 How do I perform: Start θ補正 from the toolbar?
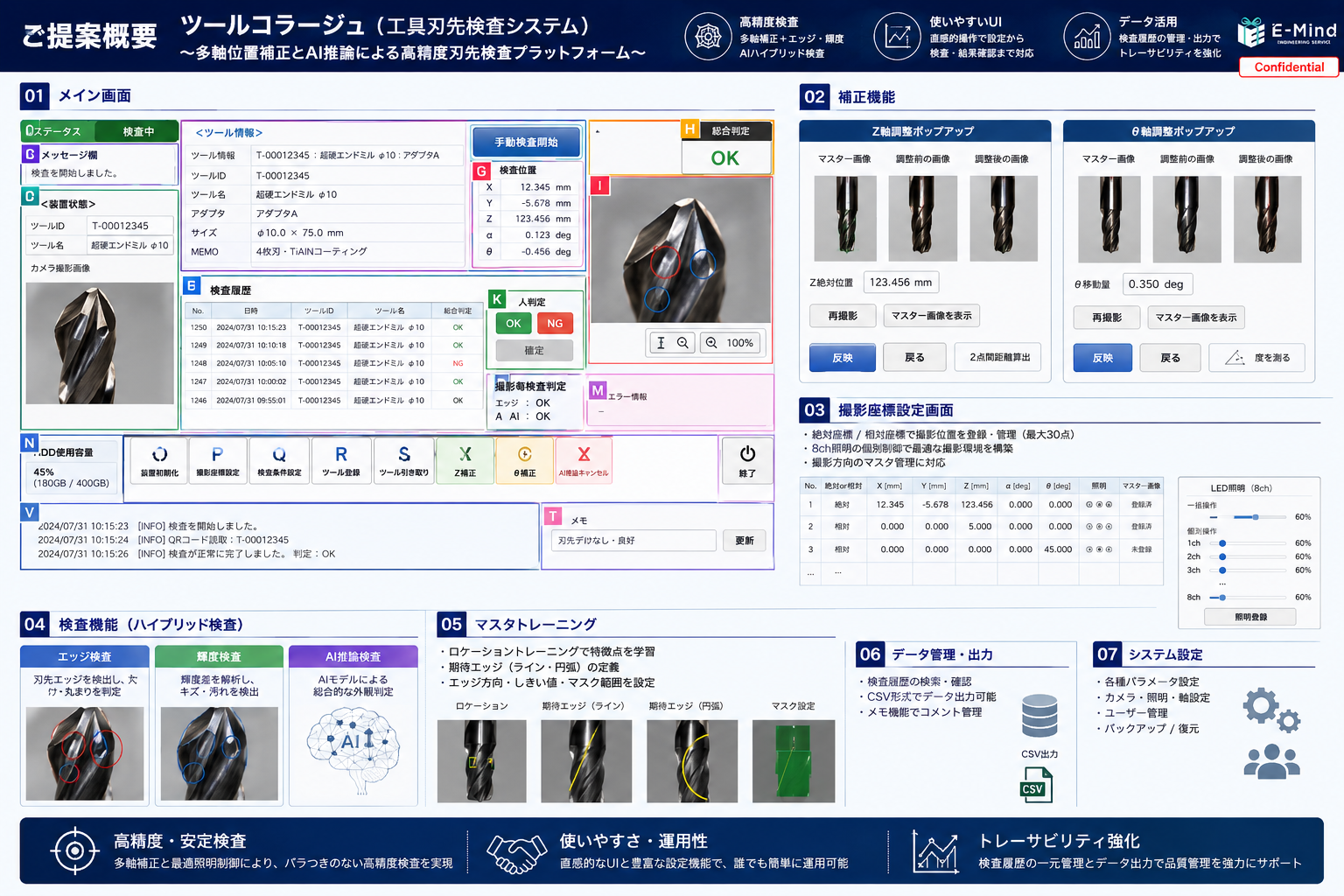(524, 459)
